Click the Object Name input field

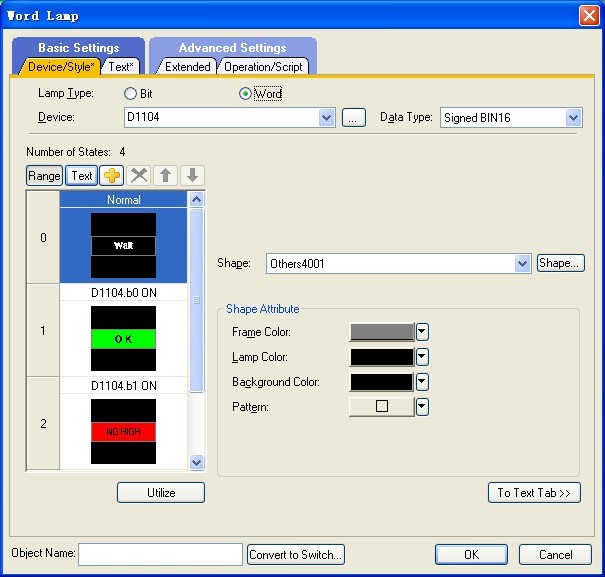160,554
